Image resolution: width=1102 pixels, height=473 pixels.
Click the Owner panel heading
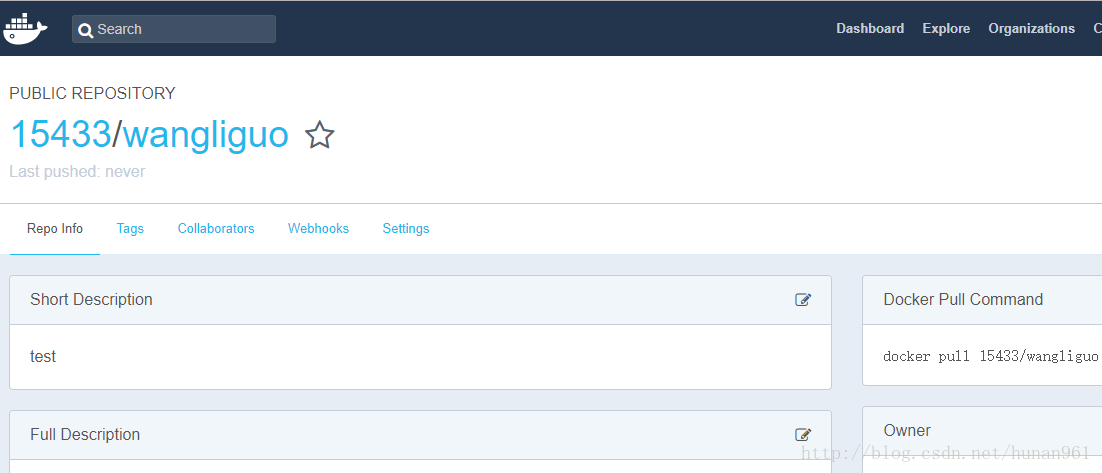907,431
